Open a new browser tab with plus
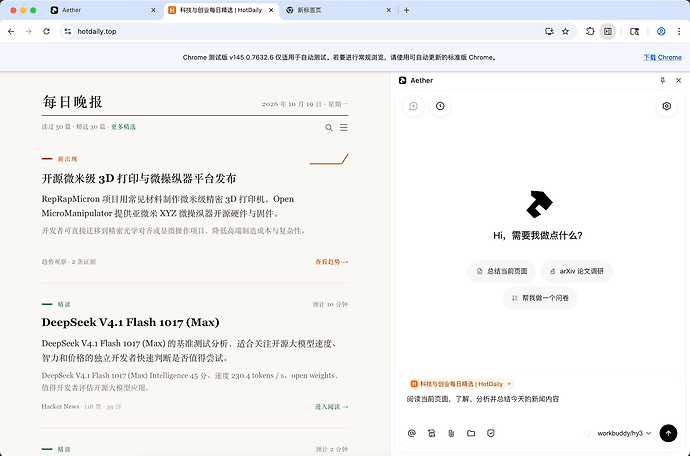 pyautogui.click(x=406, y=10)
